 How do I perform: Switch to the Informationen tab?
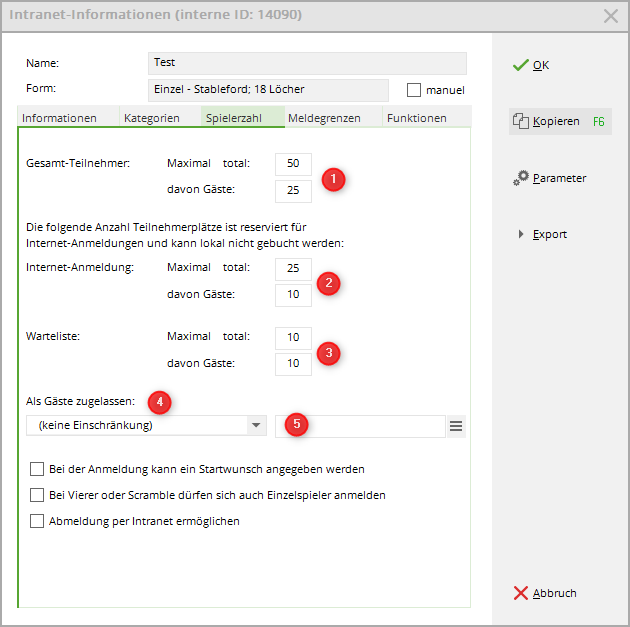[x=60, y=118]
